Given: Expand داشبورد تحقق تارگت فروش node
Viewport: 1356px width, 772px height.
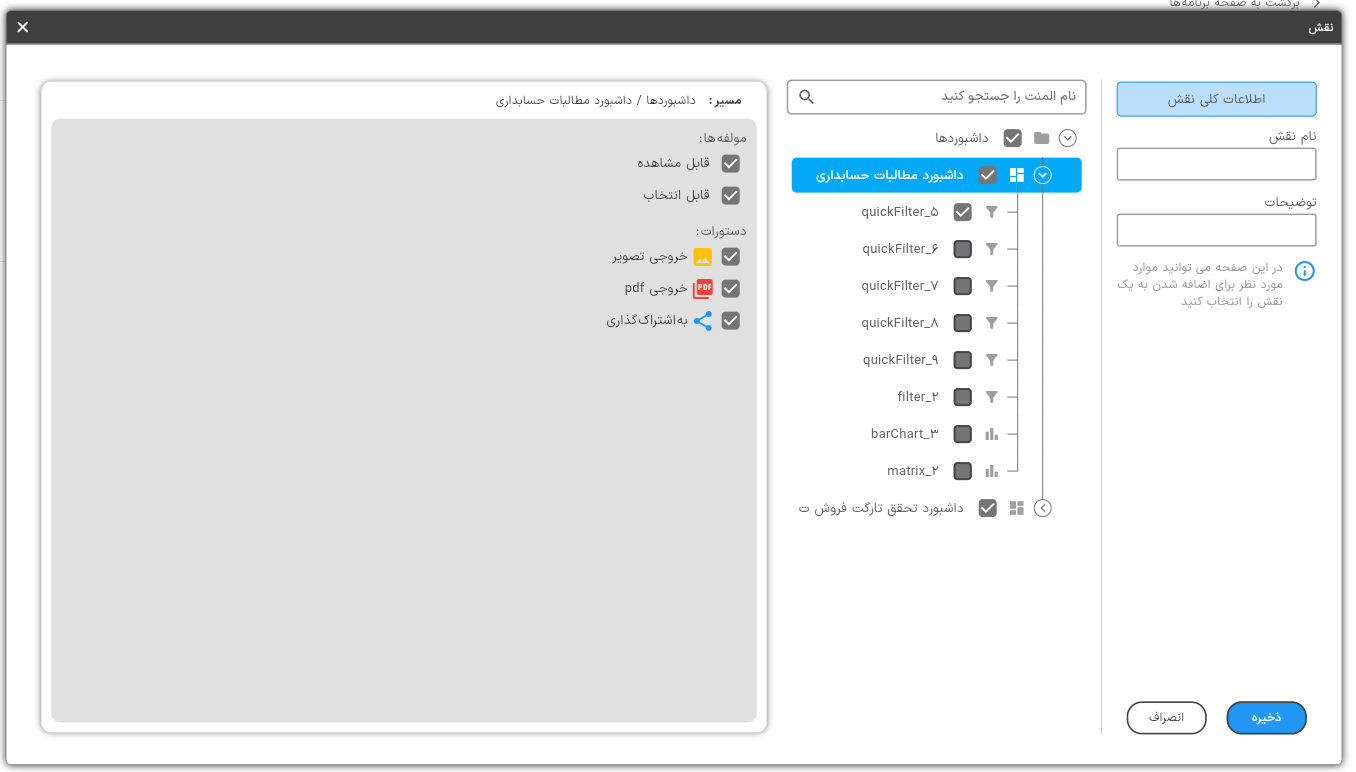Looking at the screenshot, I should [x=1043, y=508].
